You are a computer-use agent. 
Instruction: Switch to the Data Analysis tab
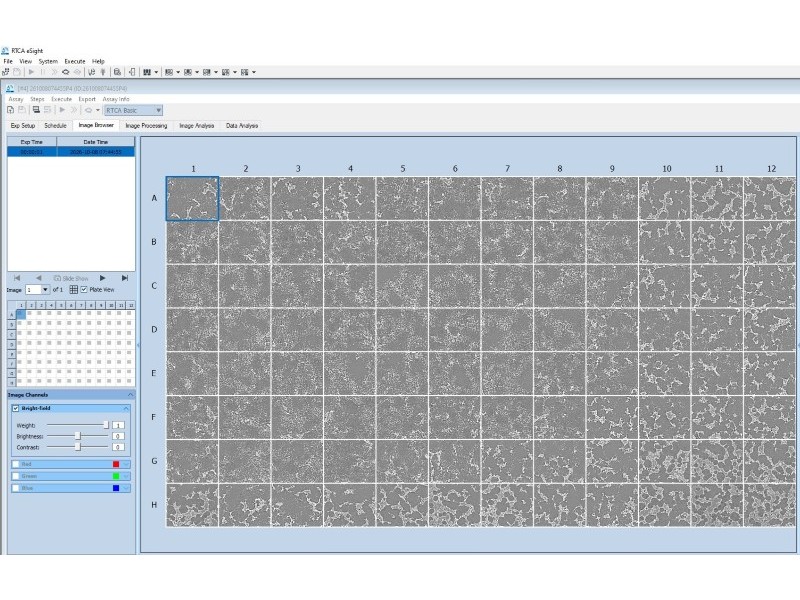pos(242,126)
